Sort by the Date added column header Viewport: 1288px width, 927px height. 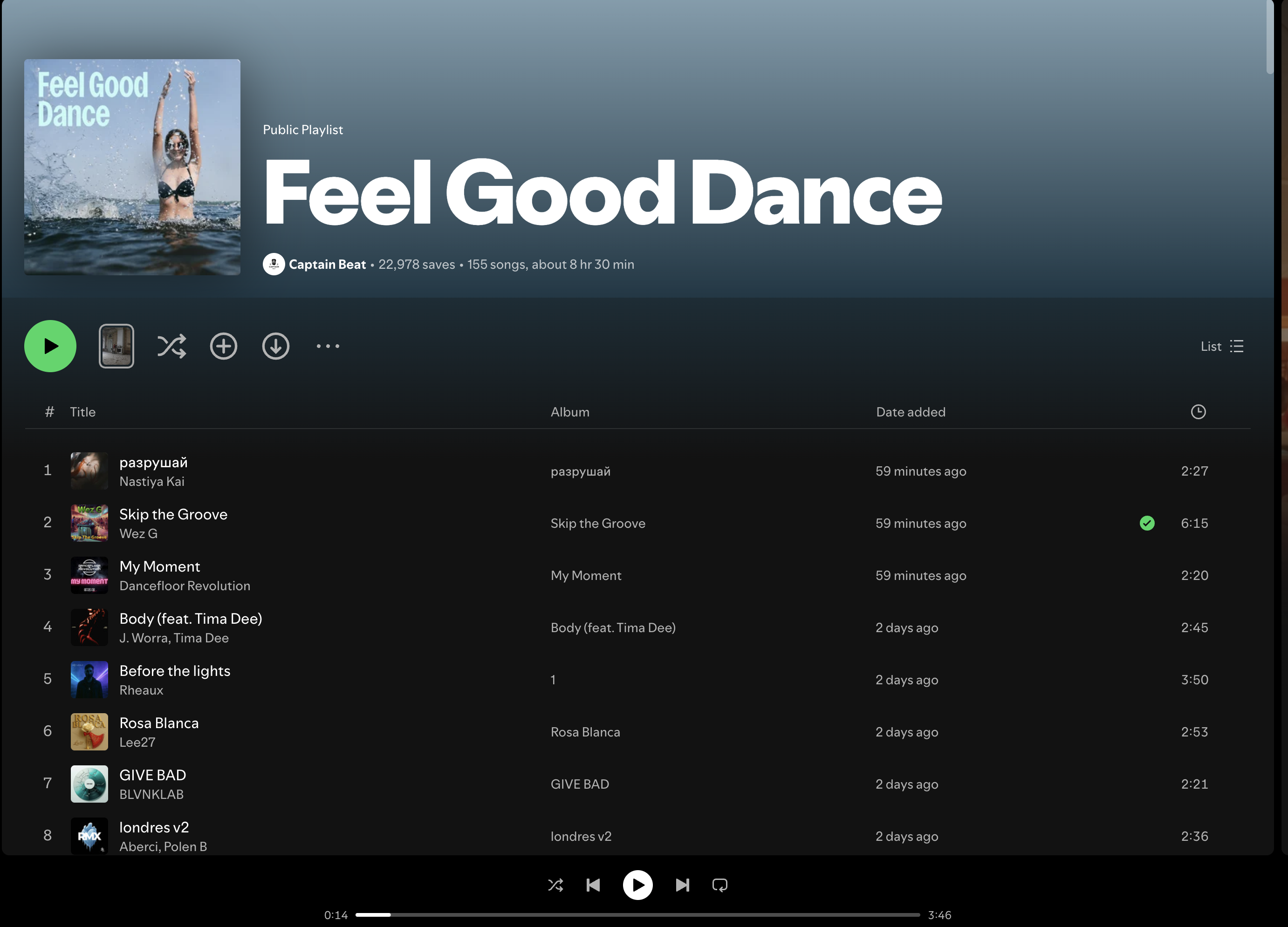point(911,412)
